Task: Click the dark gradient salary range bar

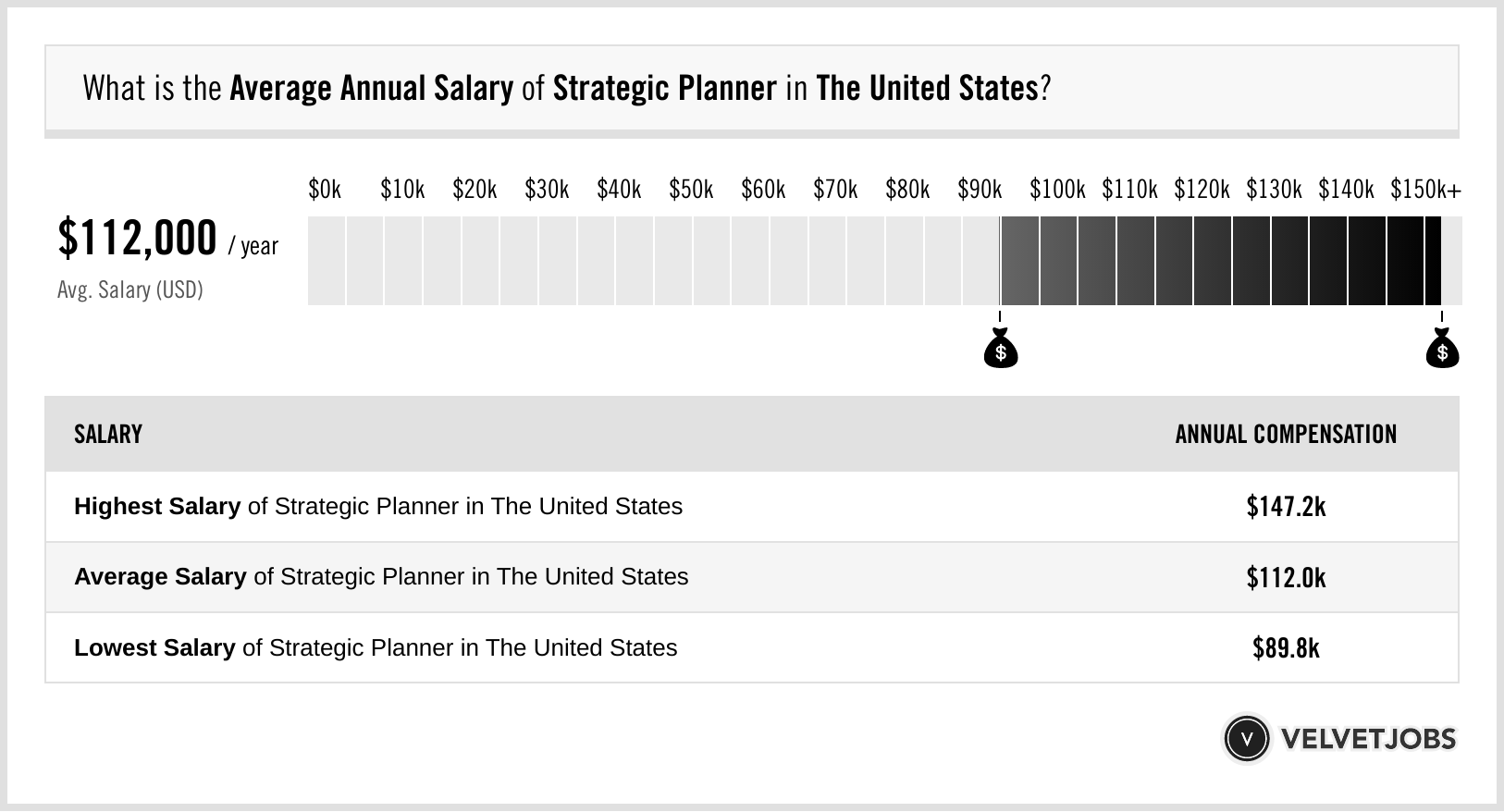Action: click(1220, 261)
